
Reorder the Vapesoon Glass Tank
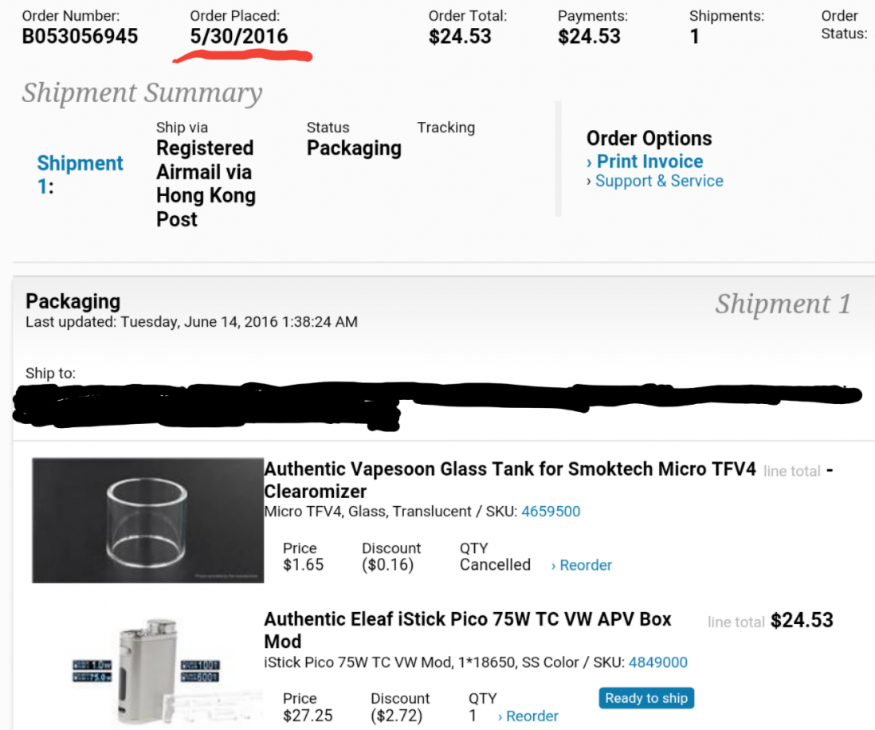point(584,565)
